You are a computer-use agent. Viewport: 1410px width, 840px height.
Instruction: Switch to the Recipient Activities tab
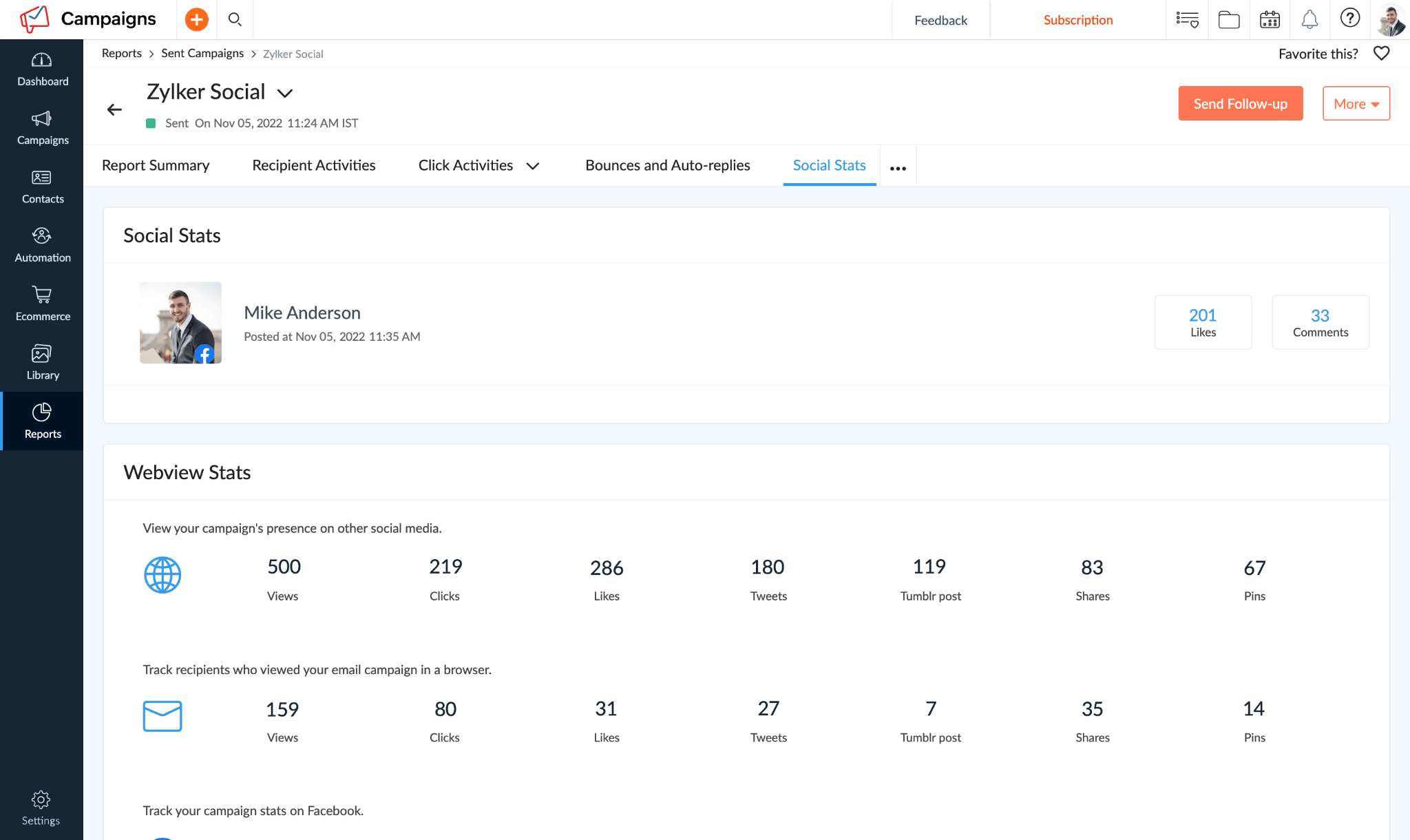(x=314, y=165)
